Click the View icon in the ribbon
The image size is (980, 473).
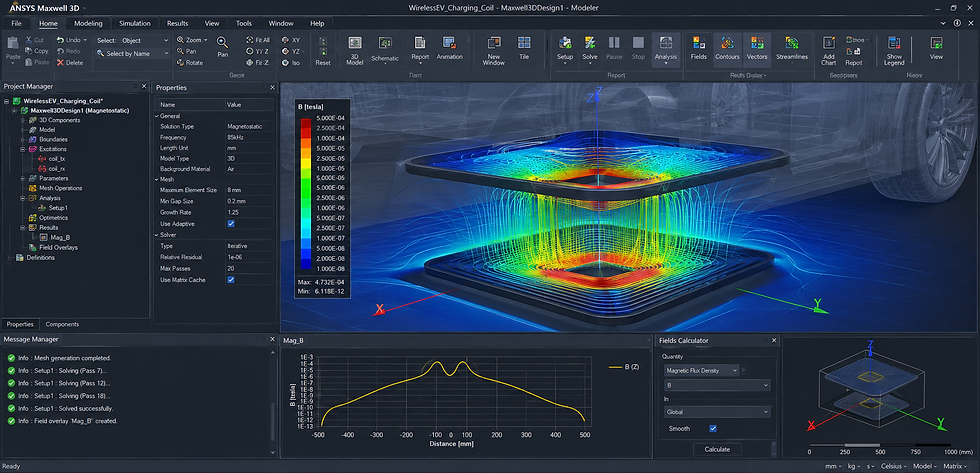coord(936,42)
